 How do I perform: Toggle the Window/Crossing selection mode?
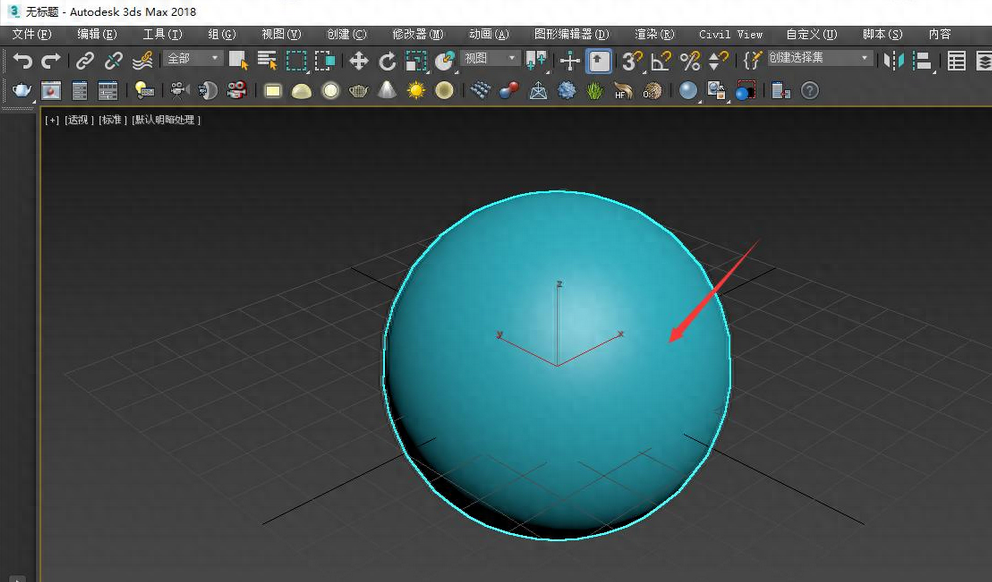pyautogui.click(x=325, y=61)
